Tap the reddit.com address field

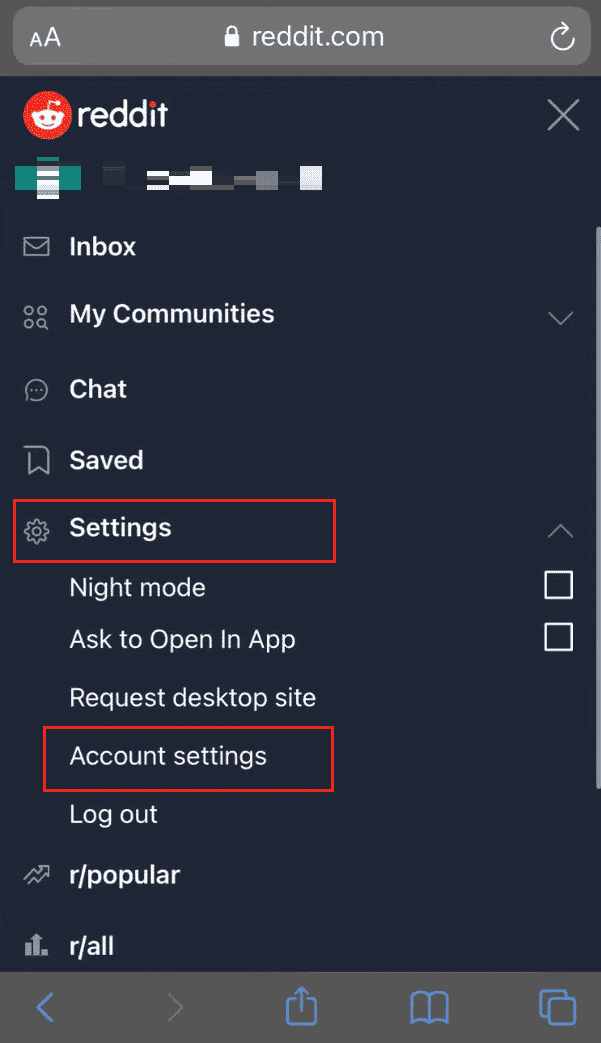point(301,36)
